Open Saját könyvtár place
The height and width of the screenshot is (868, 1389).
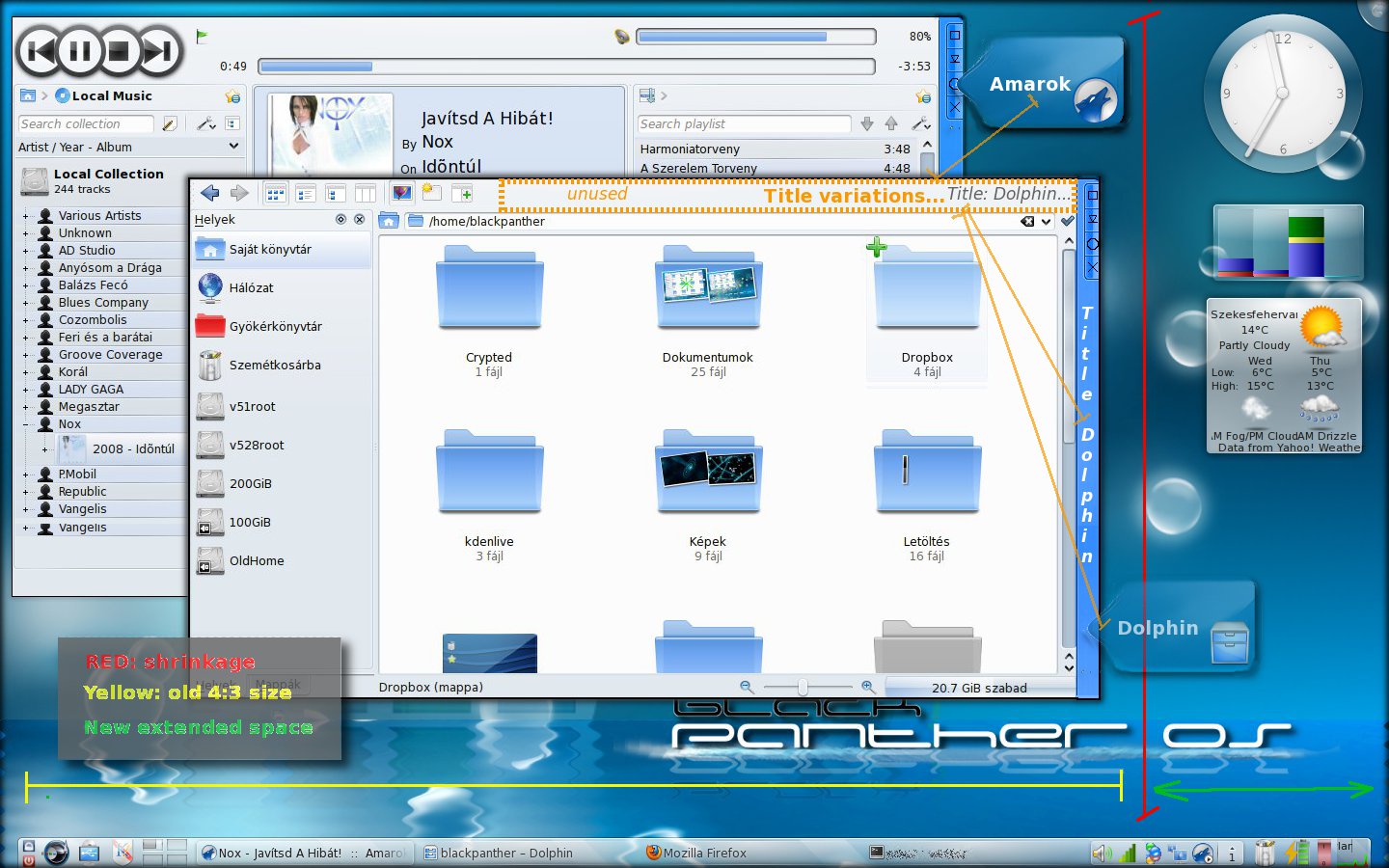282,250
